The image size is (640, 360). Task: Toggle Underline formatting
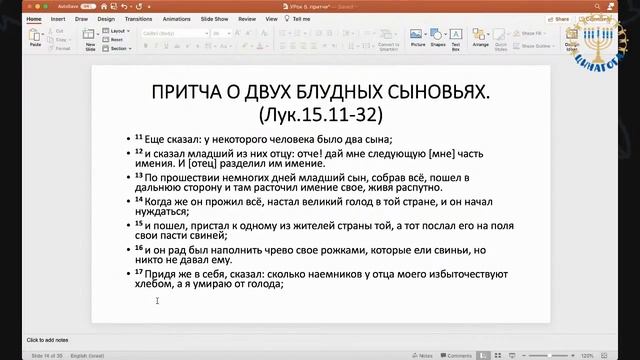click(x=166, y=46)
